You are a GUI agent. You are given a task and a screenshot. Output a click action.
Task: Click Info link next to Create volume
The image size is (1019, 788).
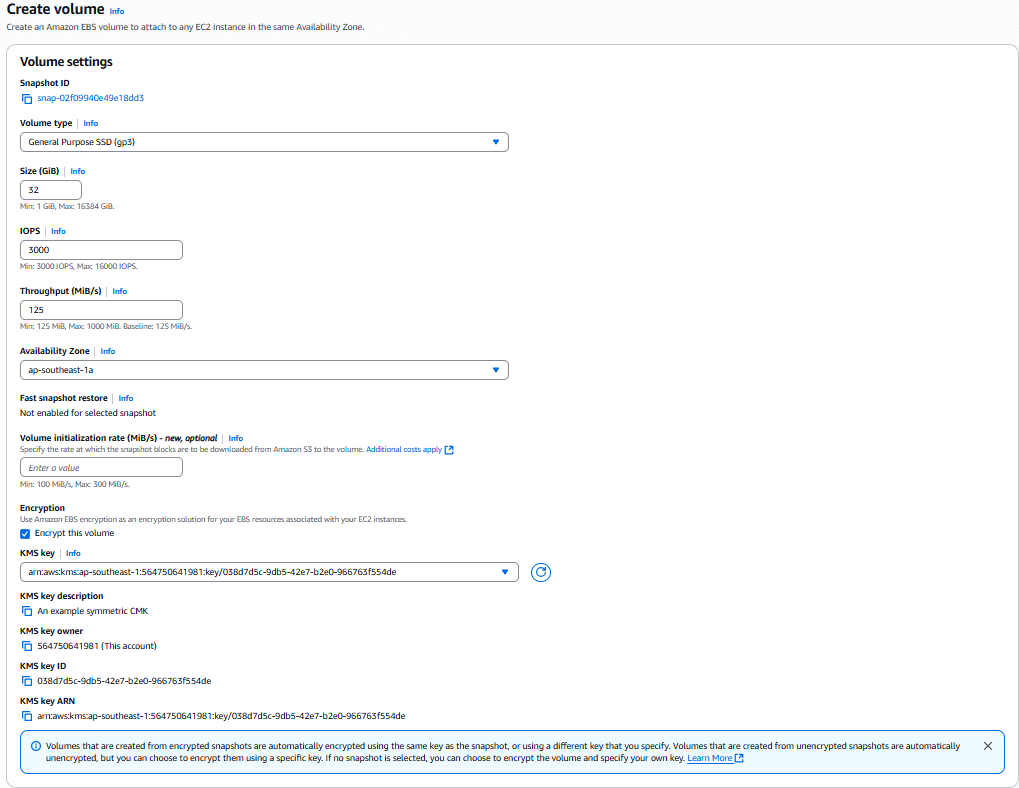point(117,11)
